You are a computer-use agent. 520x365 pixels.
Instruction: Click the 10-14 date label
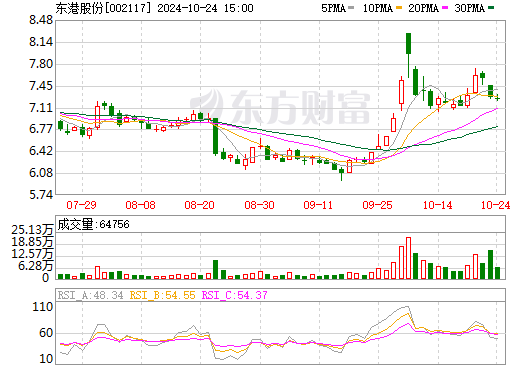click(x=438, y=205)
